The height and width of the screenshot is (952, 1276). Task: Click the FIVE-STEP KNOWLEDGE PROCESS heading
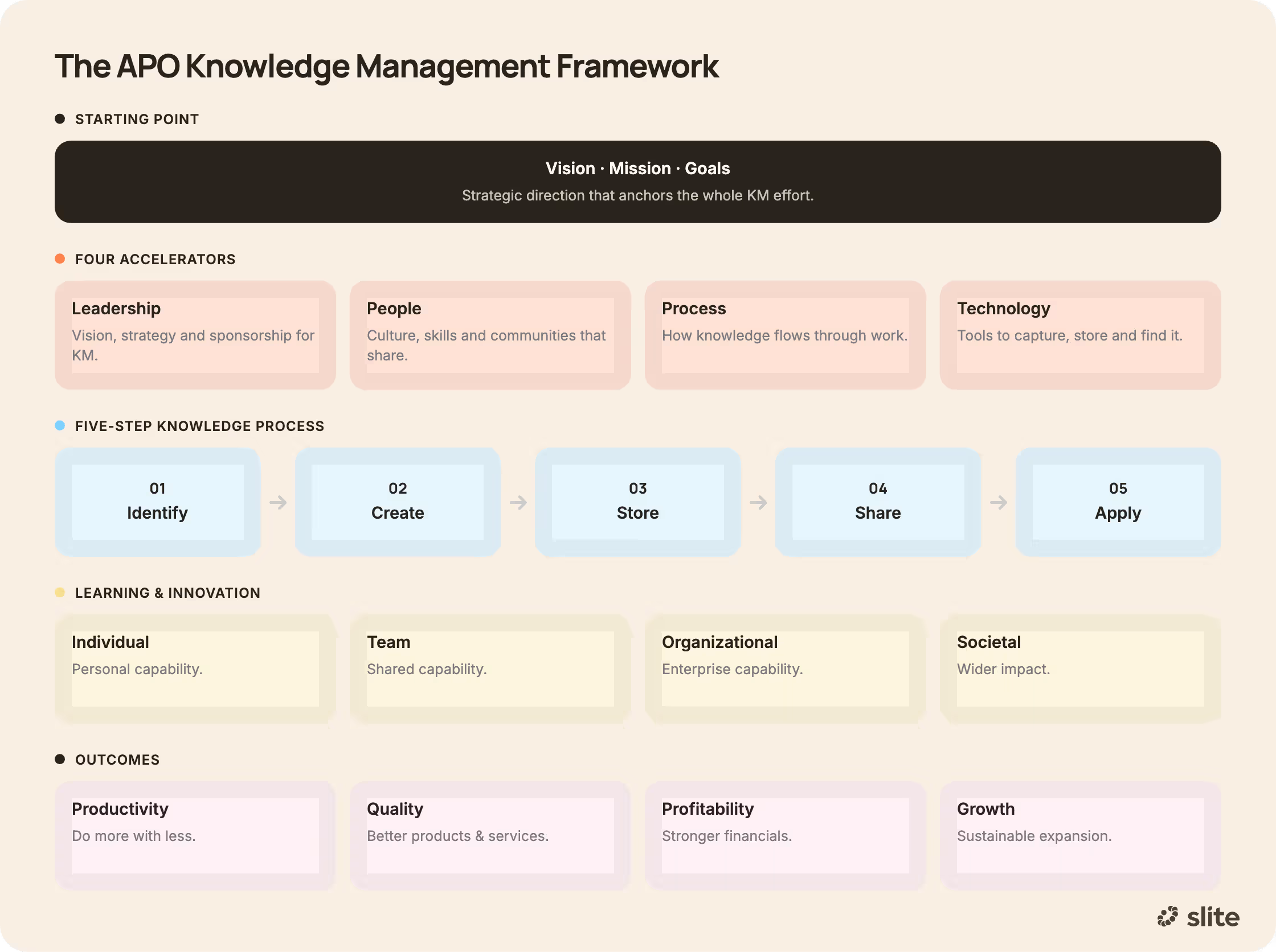point(200,426)
